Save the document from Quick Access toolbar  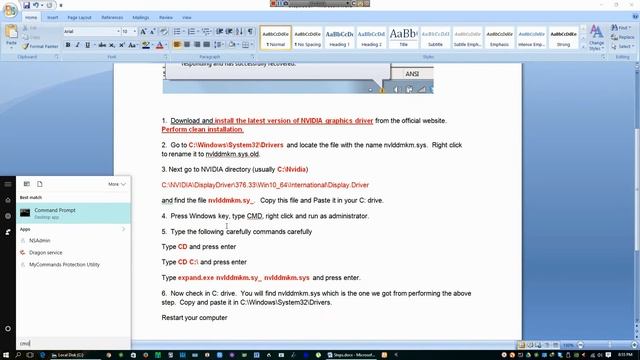[26, 5]
